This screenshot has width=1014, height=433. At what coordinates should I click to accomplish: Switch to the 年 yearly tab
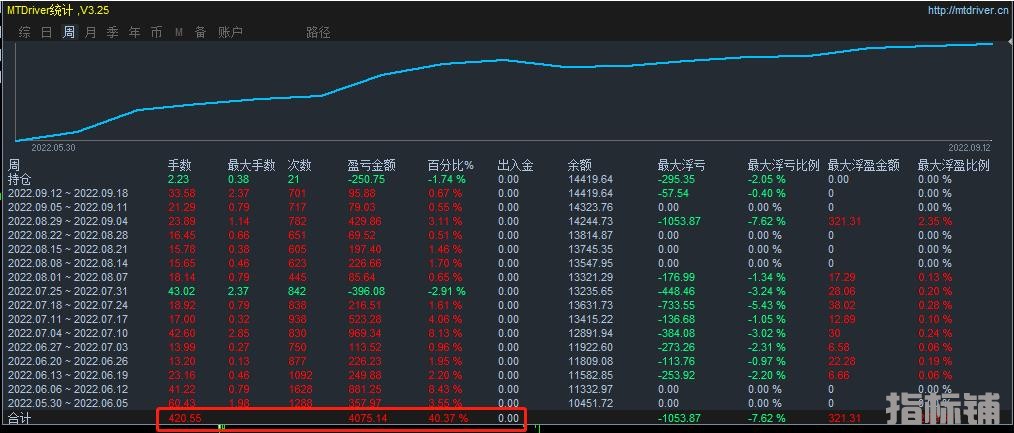[x=135, y=32]
